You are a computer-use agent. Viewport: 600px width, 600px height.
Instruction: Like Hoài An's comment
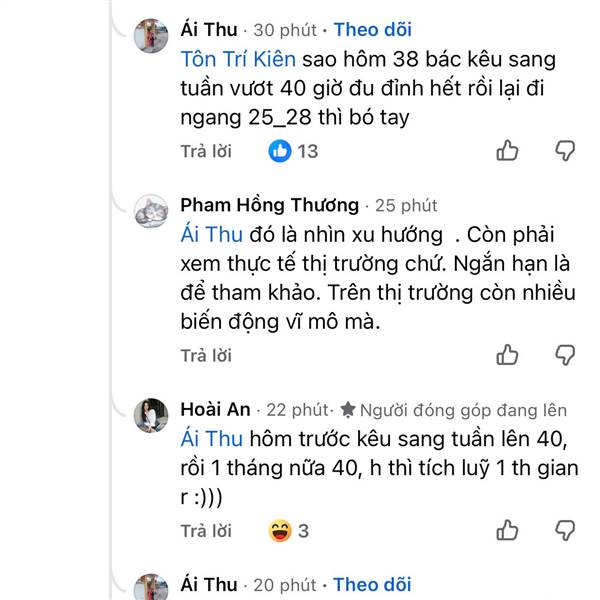click(508, 531)
